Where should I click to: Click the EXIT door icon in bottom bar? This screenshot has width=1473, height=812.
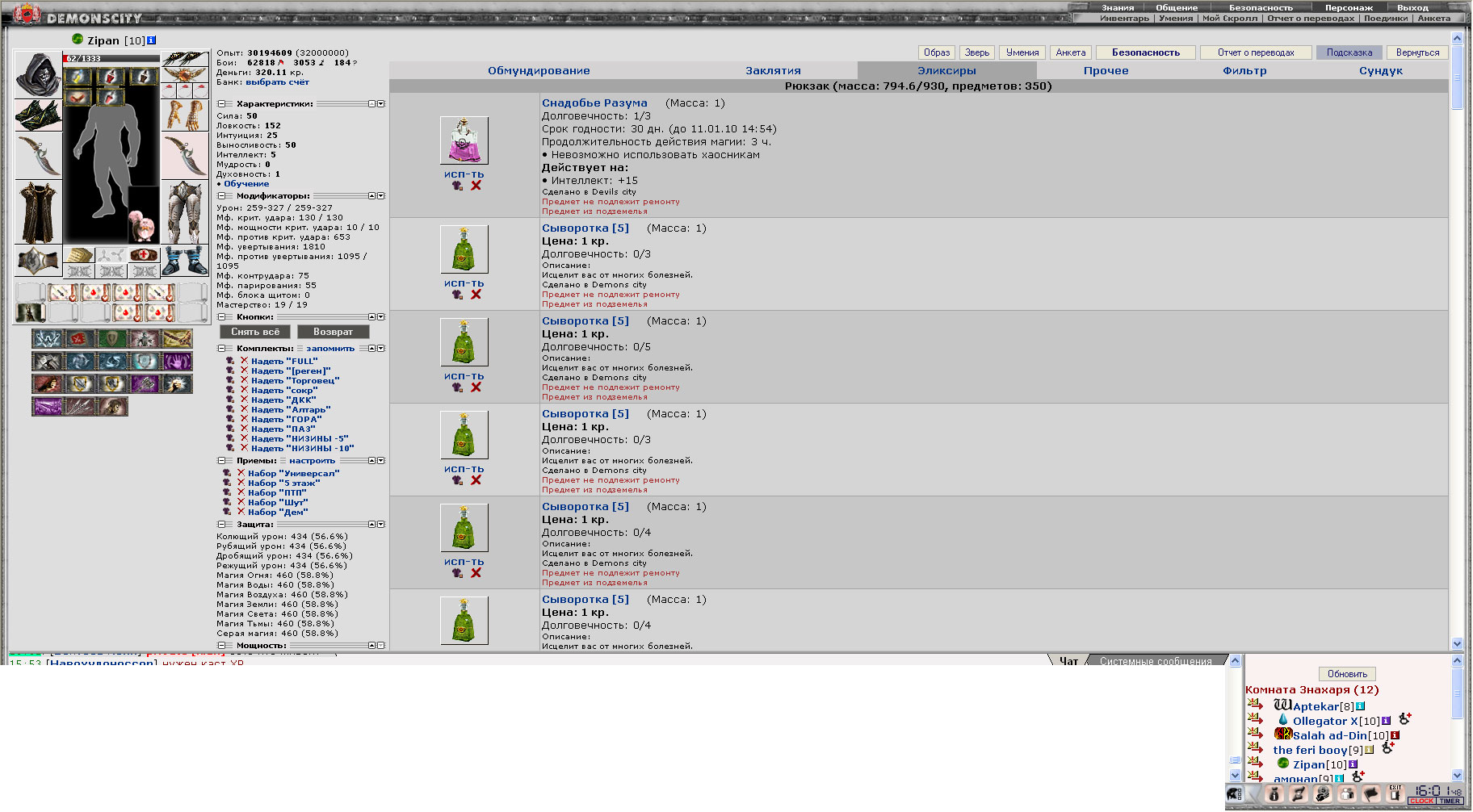(1395, 793)
